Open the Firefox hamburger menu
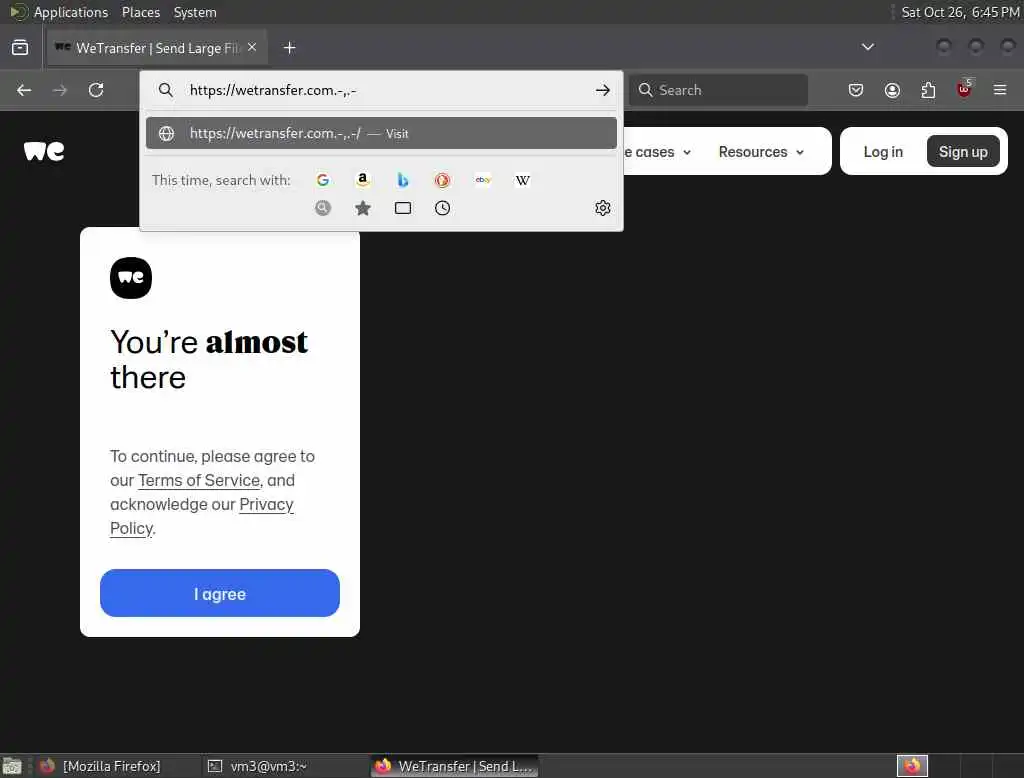Screen dimensions: 1024x778 click(1000, 90)
